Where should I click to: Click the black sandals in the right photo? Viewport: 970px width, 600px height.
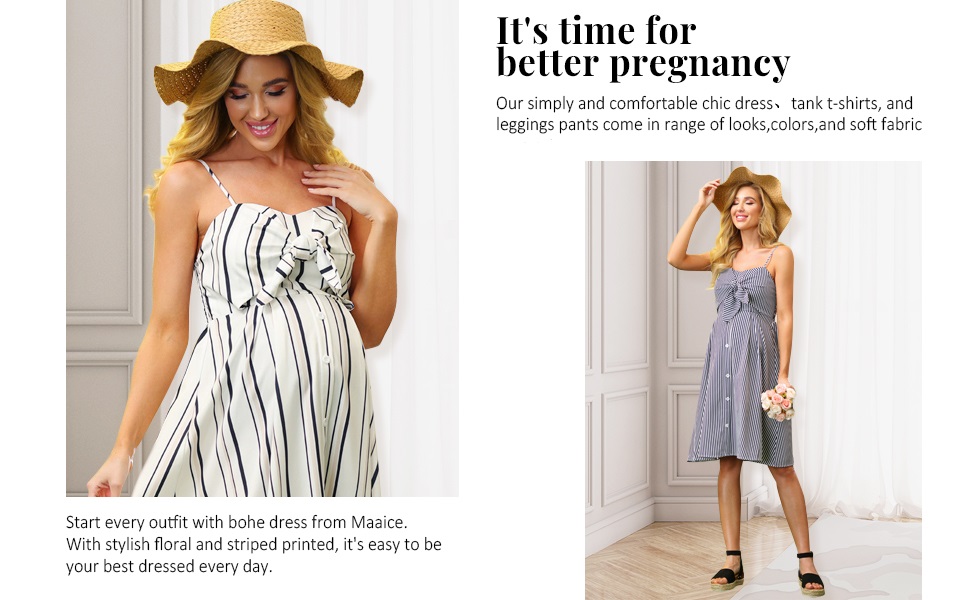pos(767,571)
